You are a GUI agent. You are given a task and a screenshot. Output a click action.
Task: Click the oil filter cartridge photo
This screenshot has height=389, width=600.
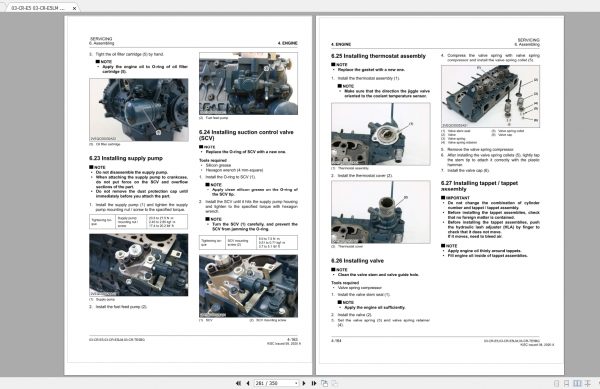coord(139,110)
